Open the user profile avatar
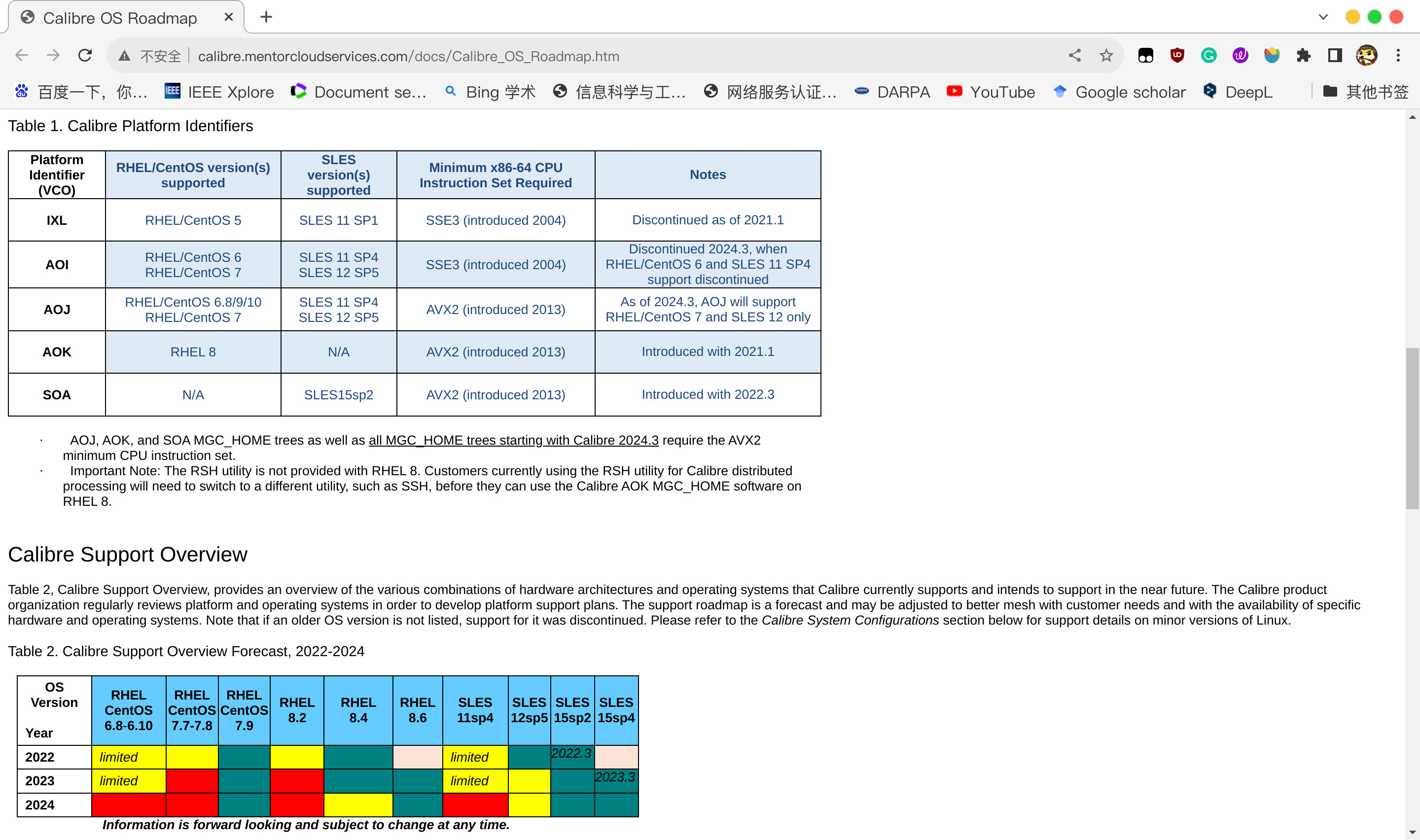Screen dimensions: 1420x840 [1366, 56]
